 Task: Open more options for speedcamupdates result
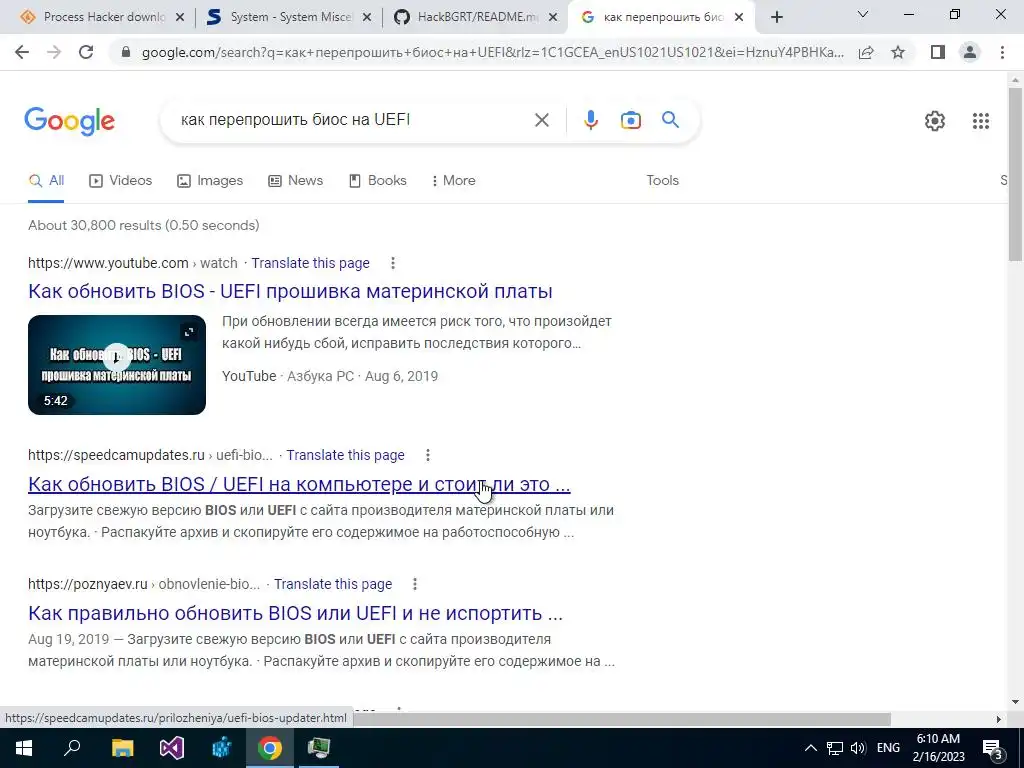click(428, 455)
